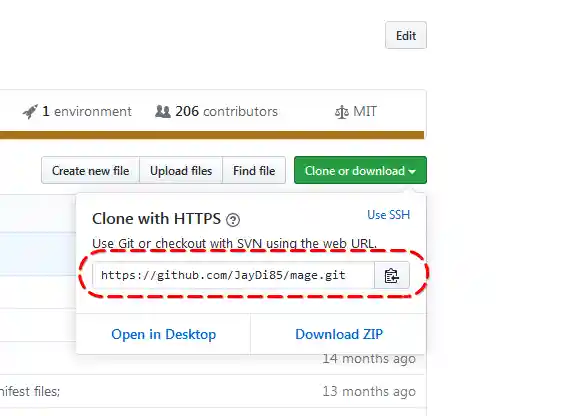
Task: Click the Clone or download caret arrow
Action: [412, 171]
